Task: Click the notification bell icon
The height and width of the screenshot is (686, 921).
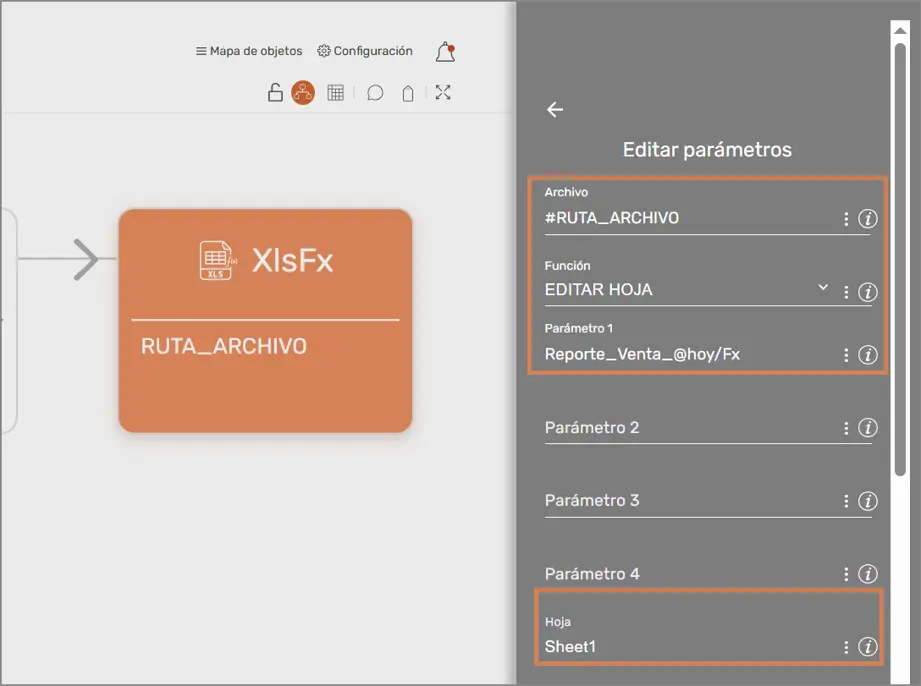Action: coord(445,52)
